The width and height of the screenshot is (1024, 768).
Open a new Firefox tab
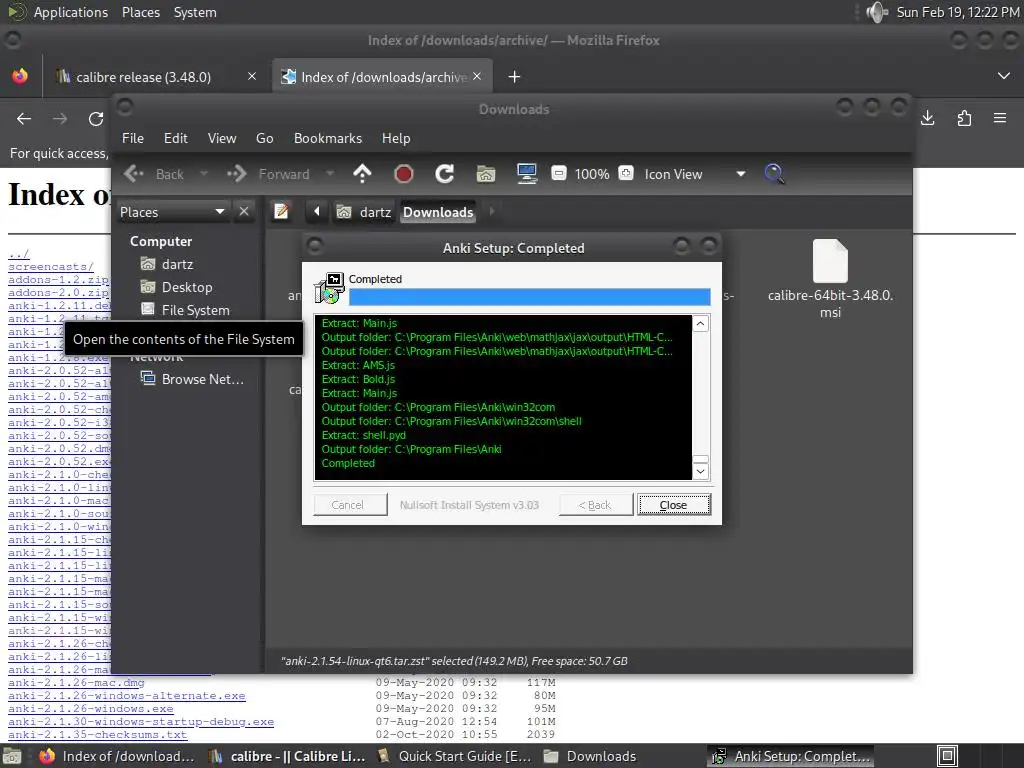point(514,77)
